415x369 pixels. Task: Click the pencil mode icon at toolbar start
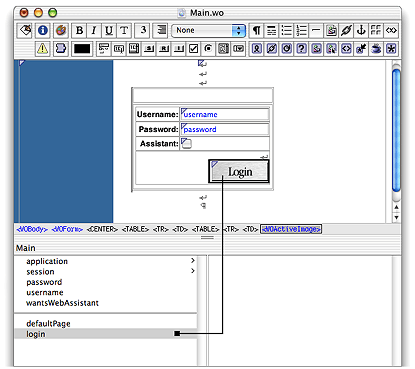25,30
